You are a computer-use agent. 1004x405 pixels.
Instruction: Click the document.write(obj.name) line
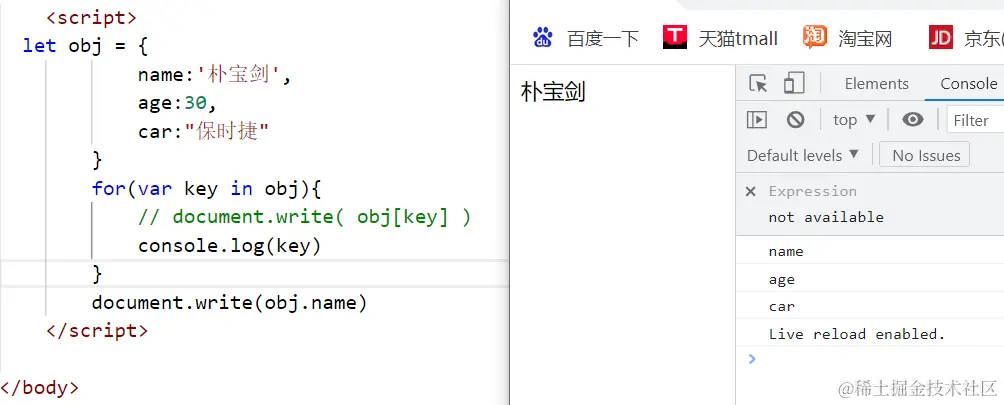(x=229, y=303)
